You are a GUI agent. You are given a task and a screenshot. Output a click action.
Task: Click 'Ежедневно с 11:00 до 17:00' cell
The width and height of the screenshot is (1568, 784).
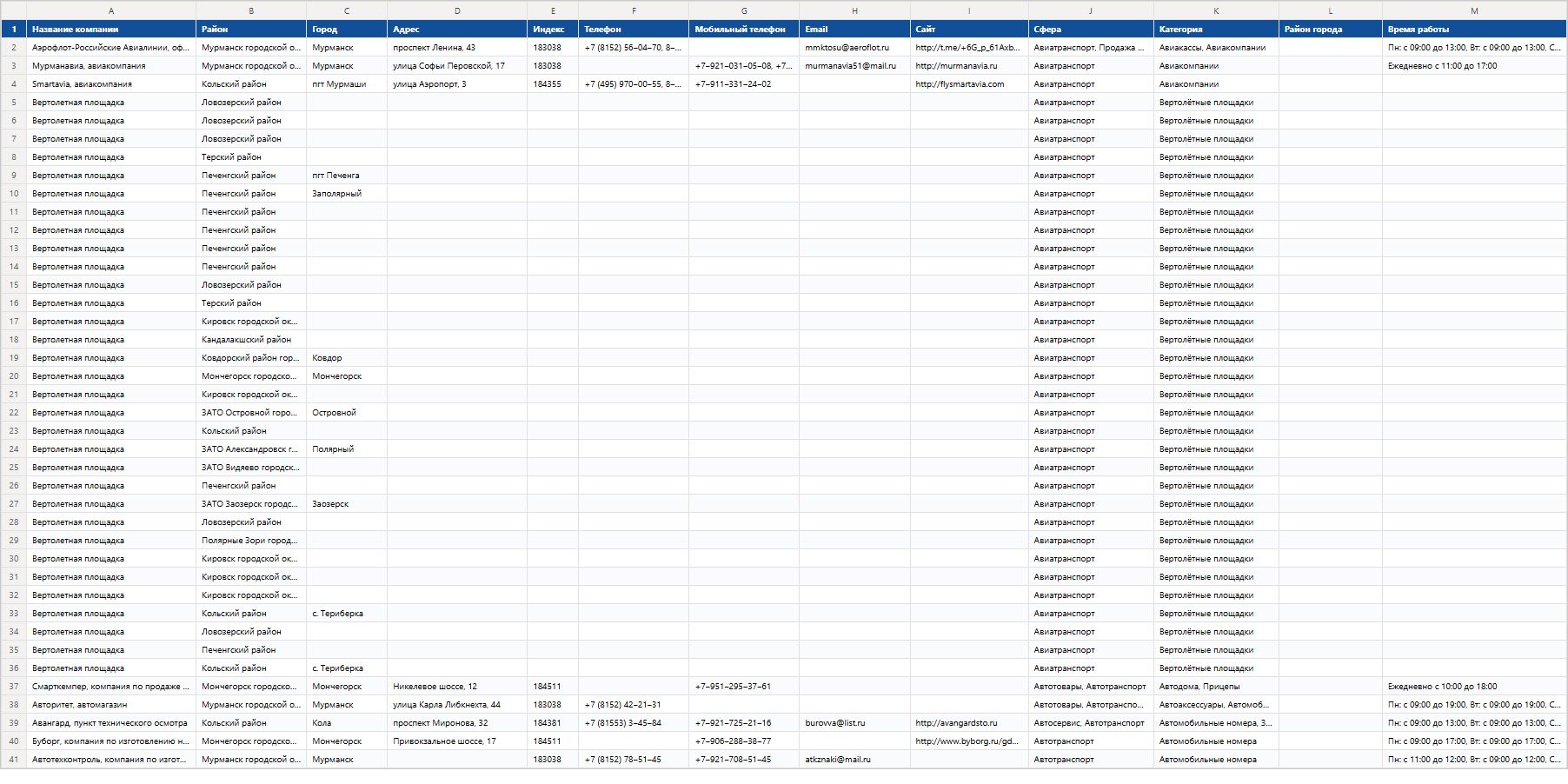[1474, 66]
